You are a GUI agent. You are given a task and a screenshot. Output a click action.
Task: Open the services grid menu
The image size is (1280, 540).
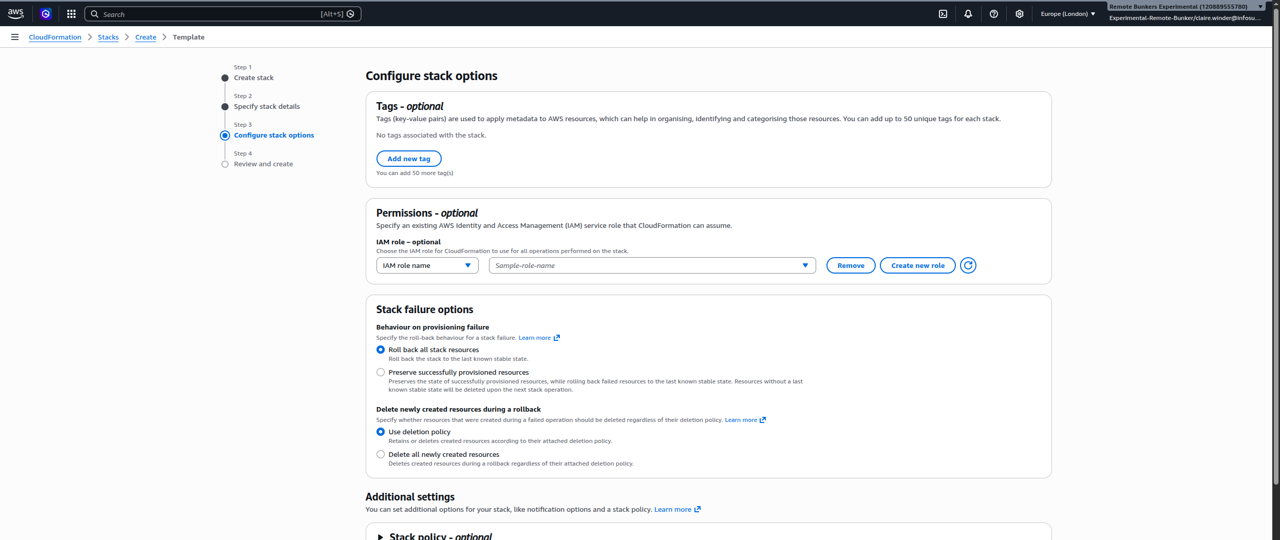(71, 14)
